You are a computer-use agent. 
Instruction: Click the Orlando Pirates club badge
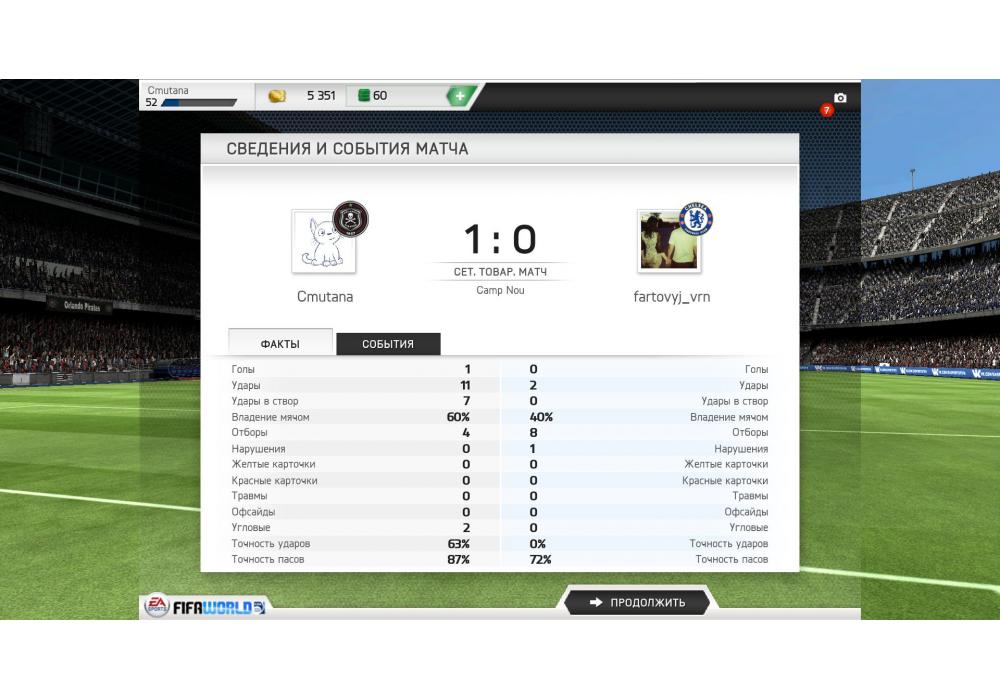pos(350,219)
